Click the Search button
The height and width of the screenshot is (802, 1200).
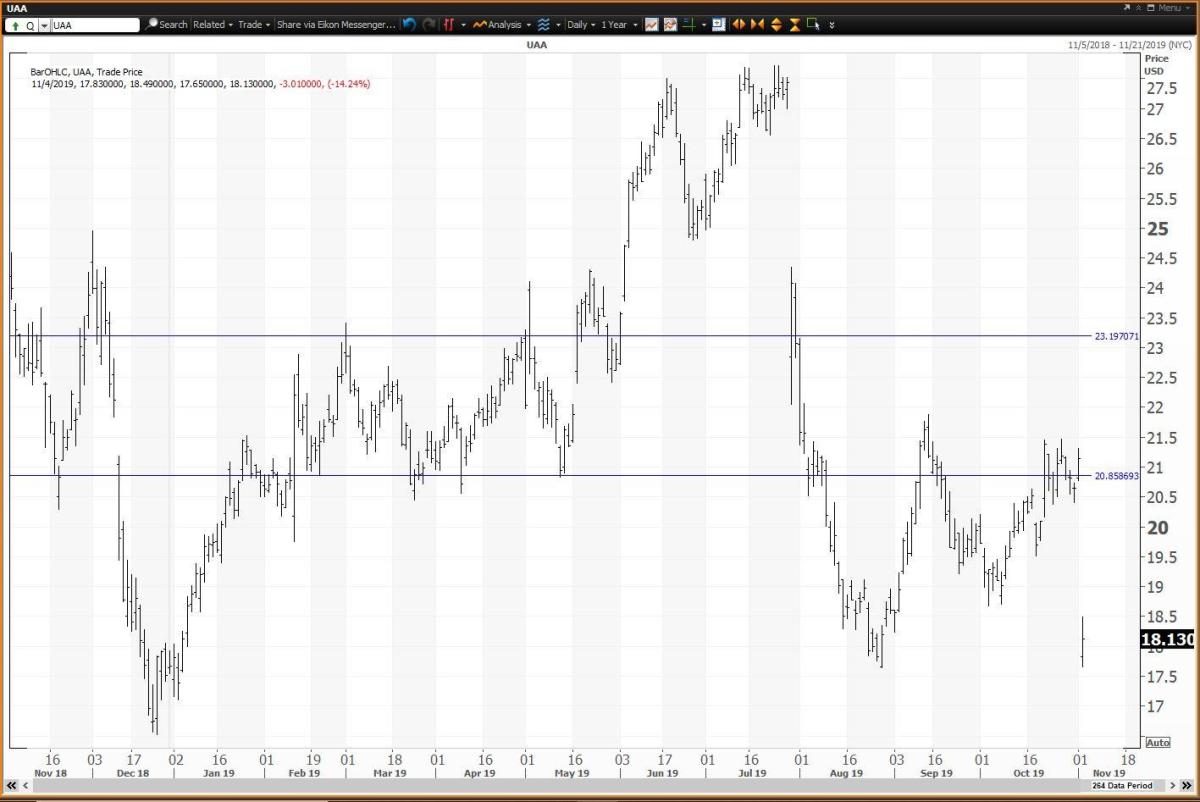coord(166,24)
